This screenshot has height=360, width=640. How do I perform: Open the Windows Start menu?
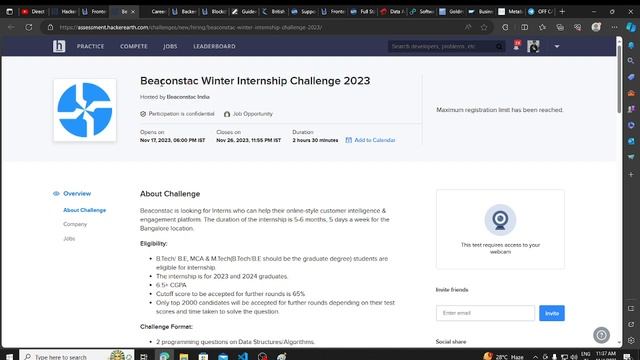pos(9,356)
